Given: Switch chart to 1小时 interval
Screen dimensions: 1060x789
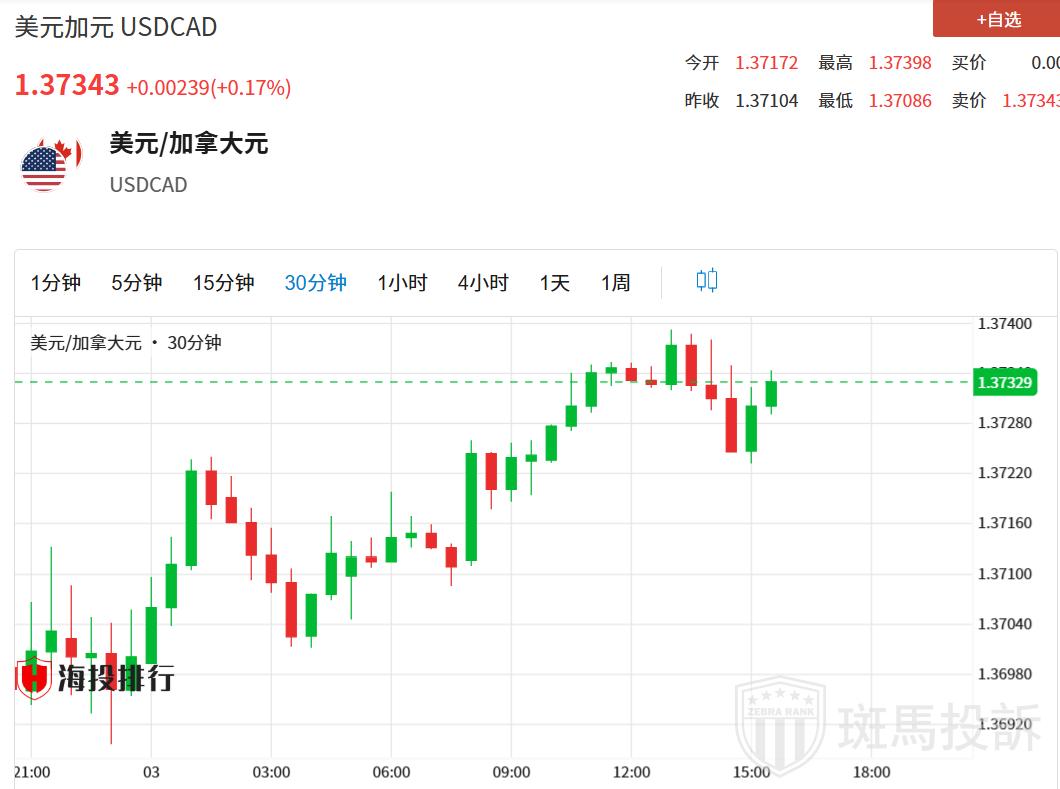Looking at the screenshot, I should (x=402, y=283).
